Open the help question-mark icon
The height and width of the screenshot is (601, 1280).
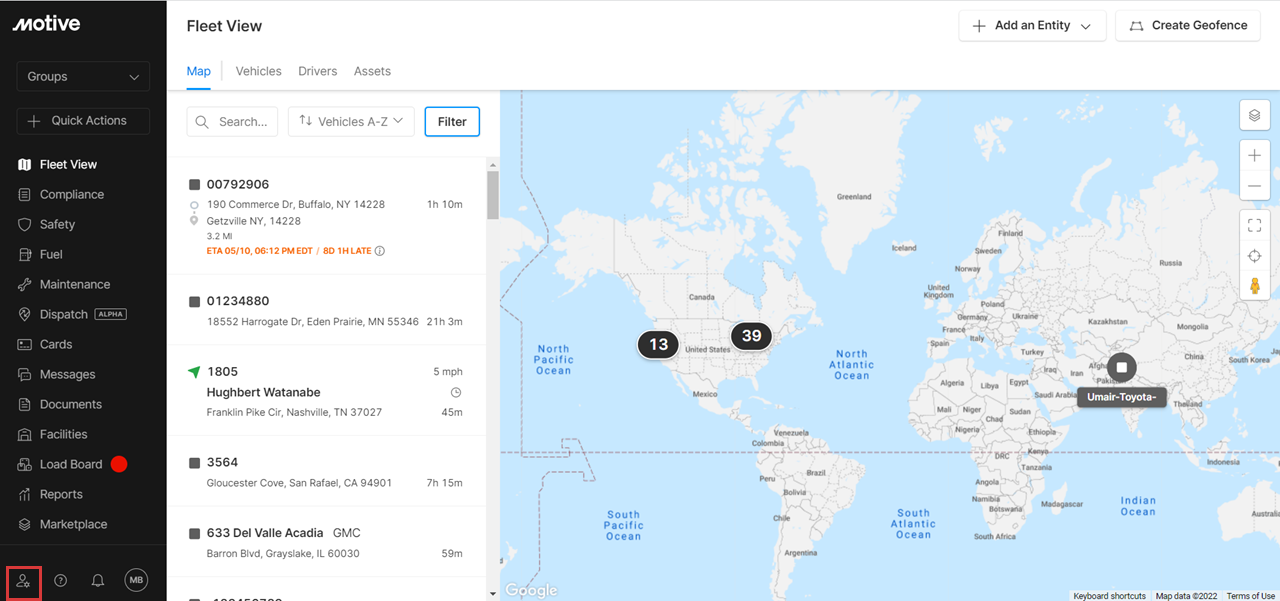[x=61, y=580]
